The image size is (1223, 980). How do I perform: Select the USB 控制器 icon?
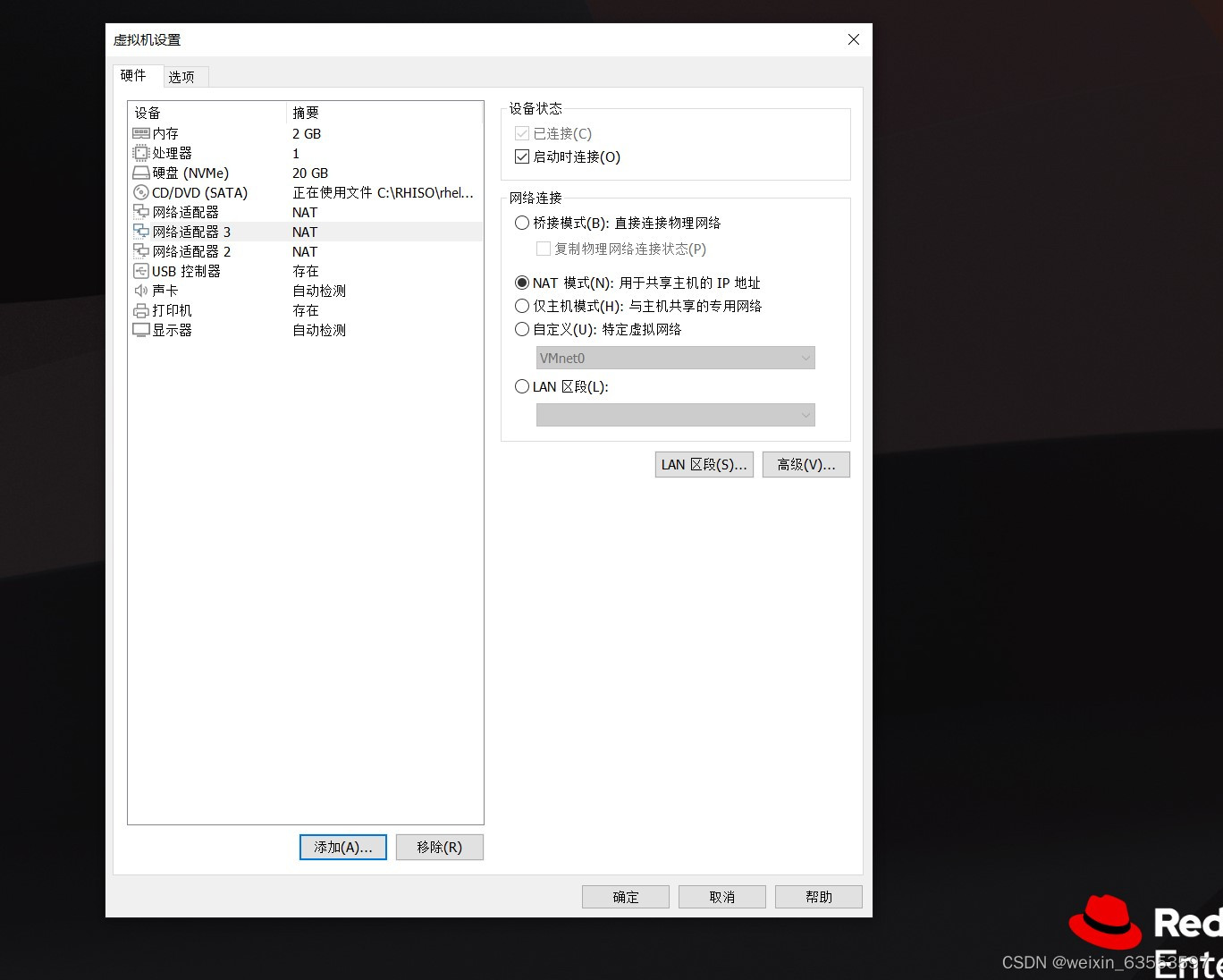pyautogui.click(x=140, y=271)
